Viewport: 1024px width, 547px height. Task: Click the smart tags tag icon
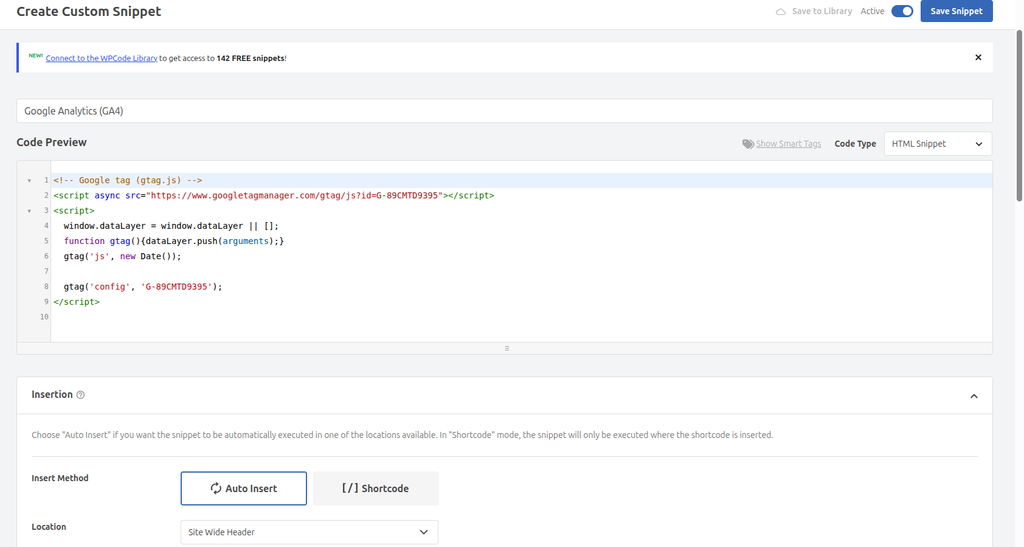(748, 144)
